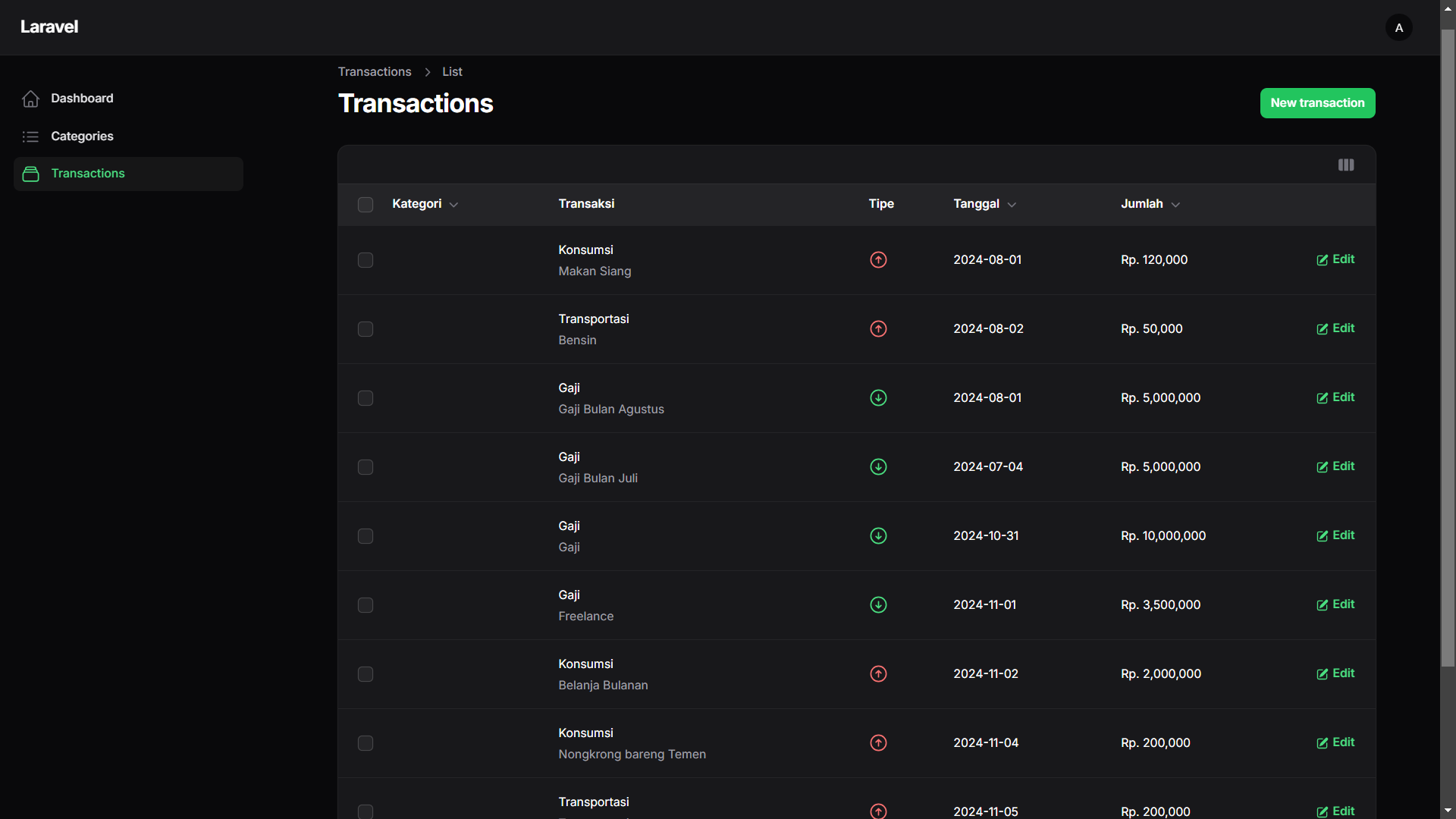The image size is (1456, 819).
Task: Edit the Nongkrong bareng Temen transaction
Action: coord(1335,742)
